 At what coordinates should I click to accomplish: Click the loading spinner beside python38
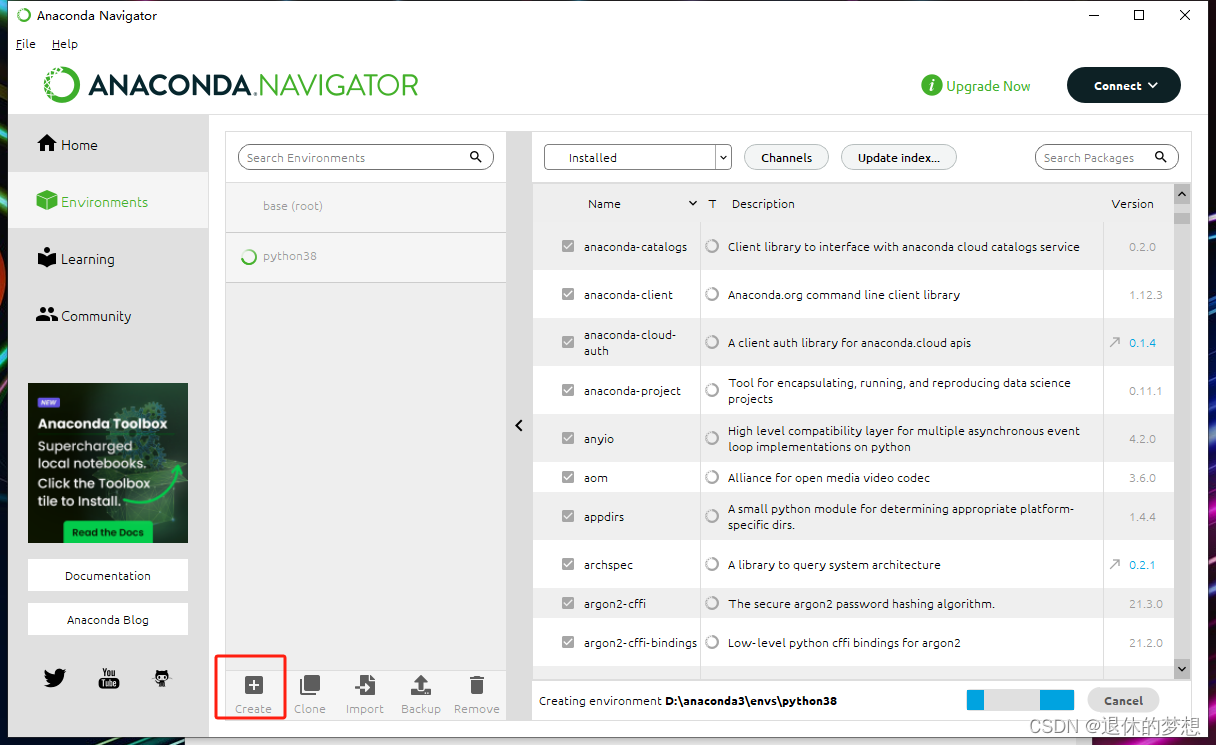click(x=249, y=256)
